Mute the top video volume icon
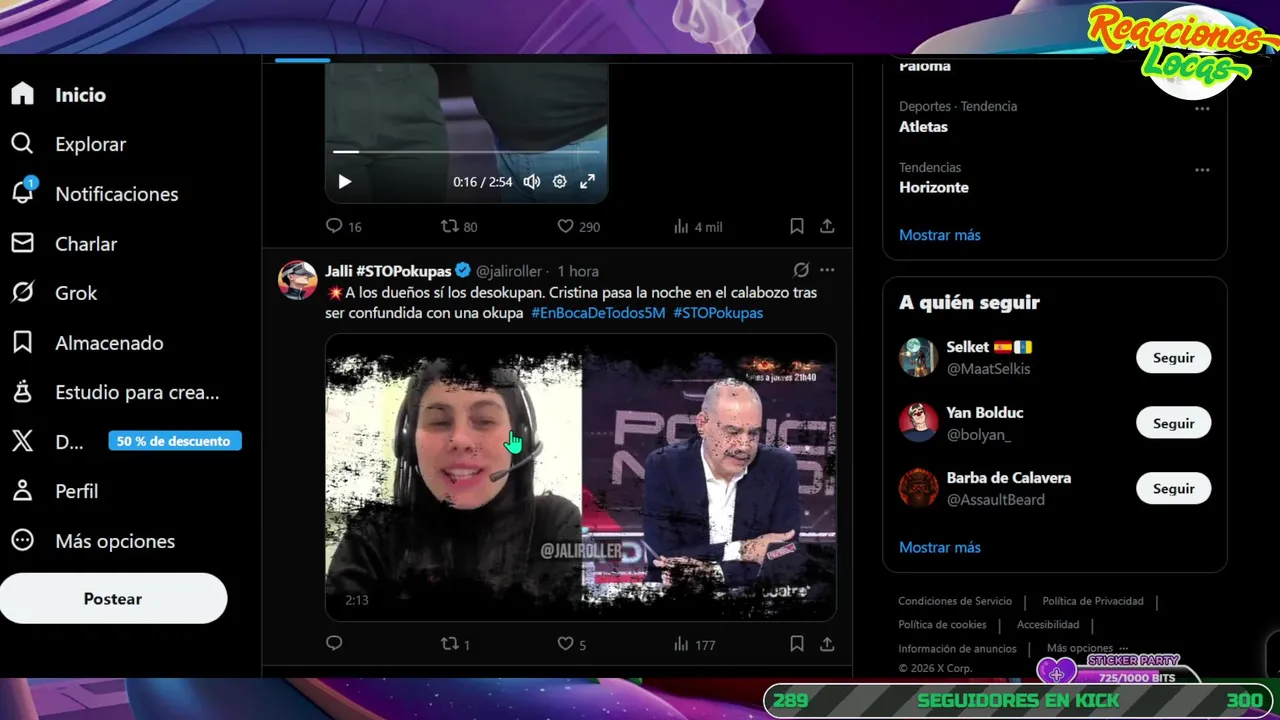 [532, 182]
